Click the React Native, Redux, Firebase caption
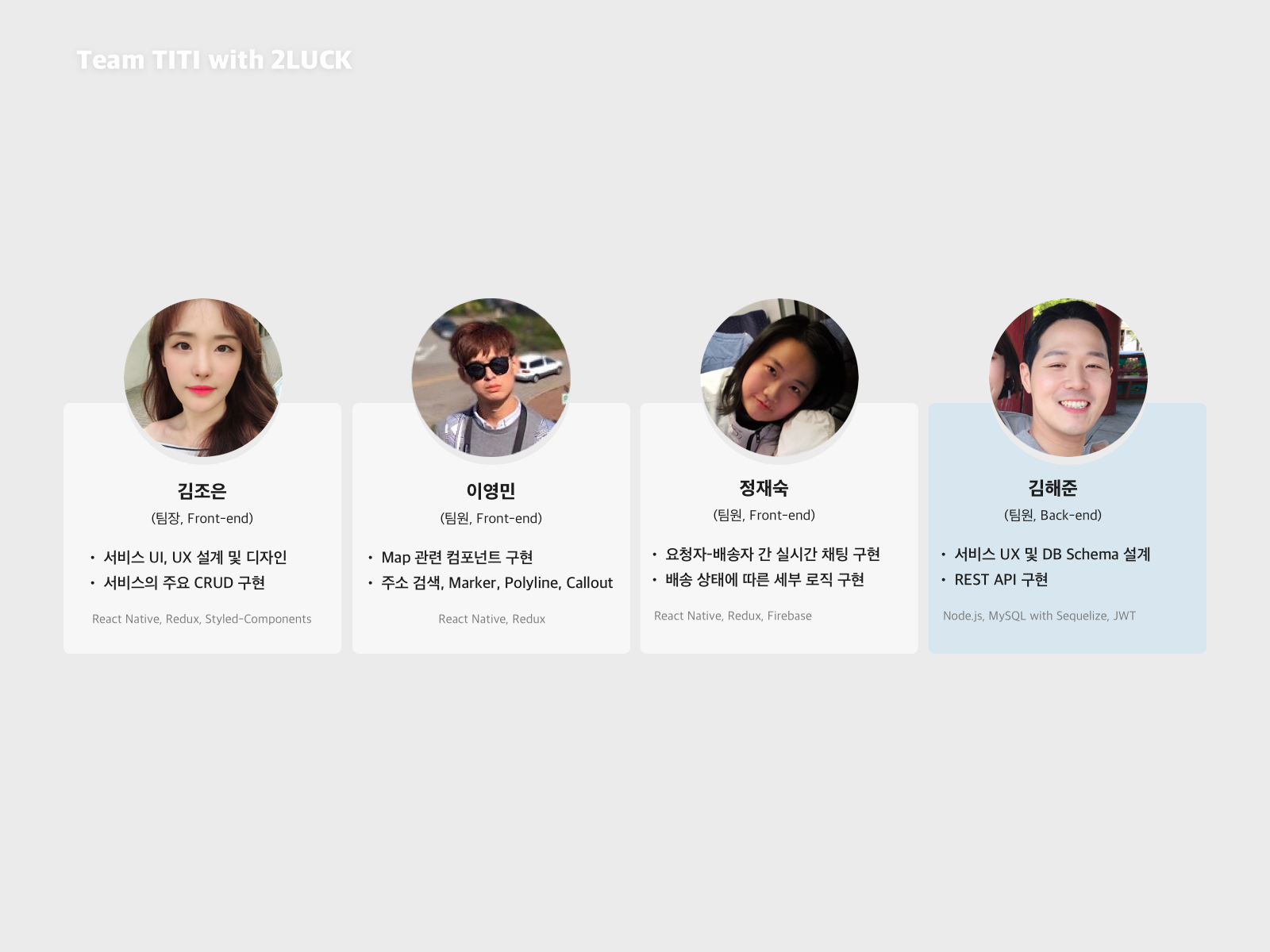The width and height of the screenshot is (1270, 952). click(x=733, y=616)
